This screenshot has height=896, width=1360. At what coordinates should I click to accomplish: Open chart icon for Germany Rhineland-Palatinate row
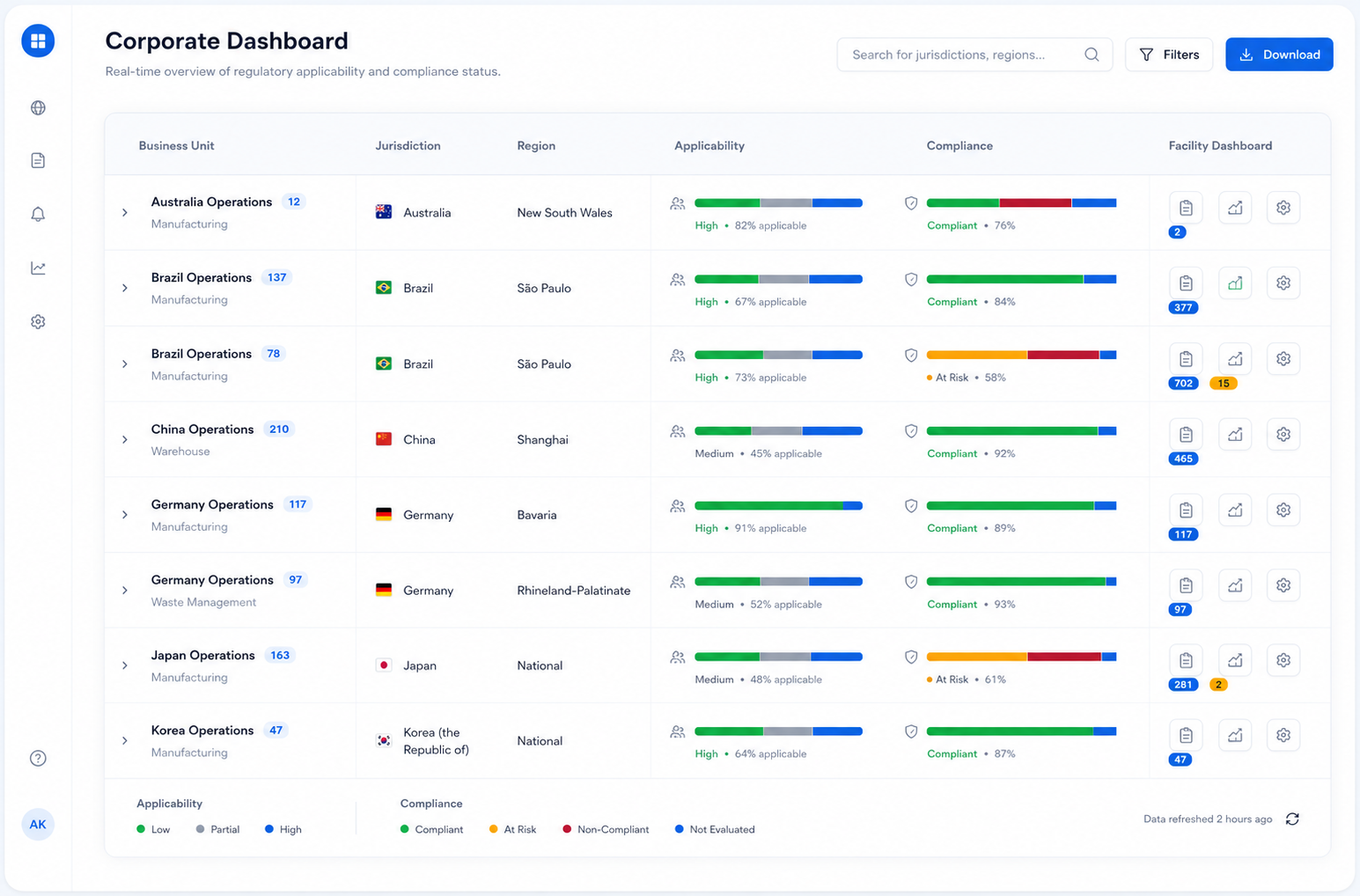tap(1235, 585)
